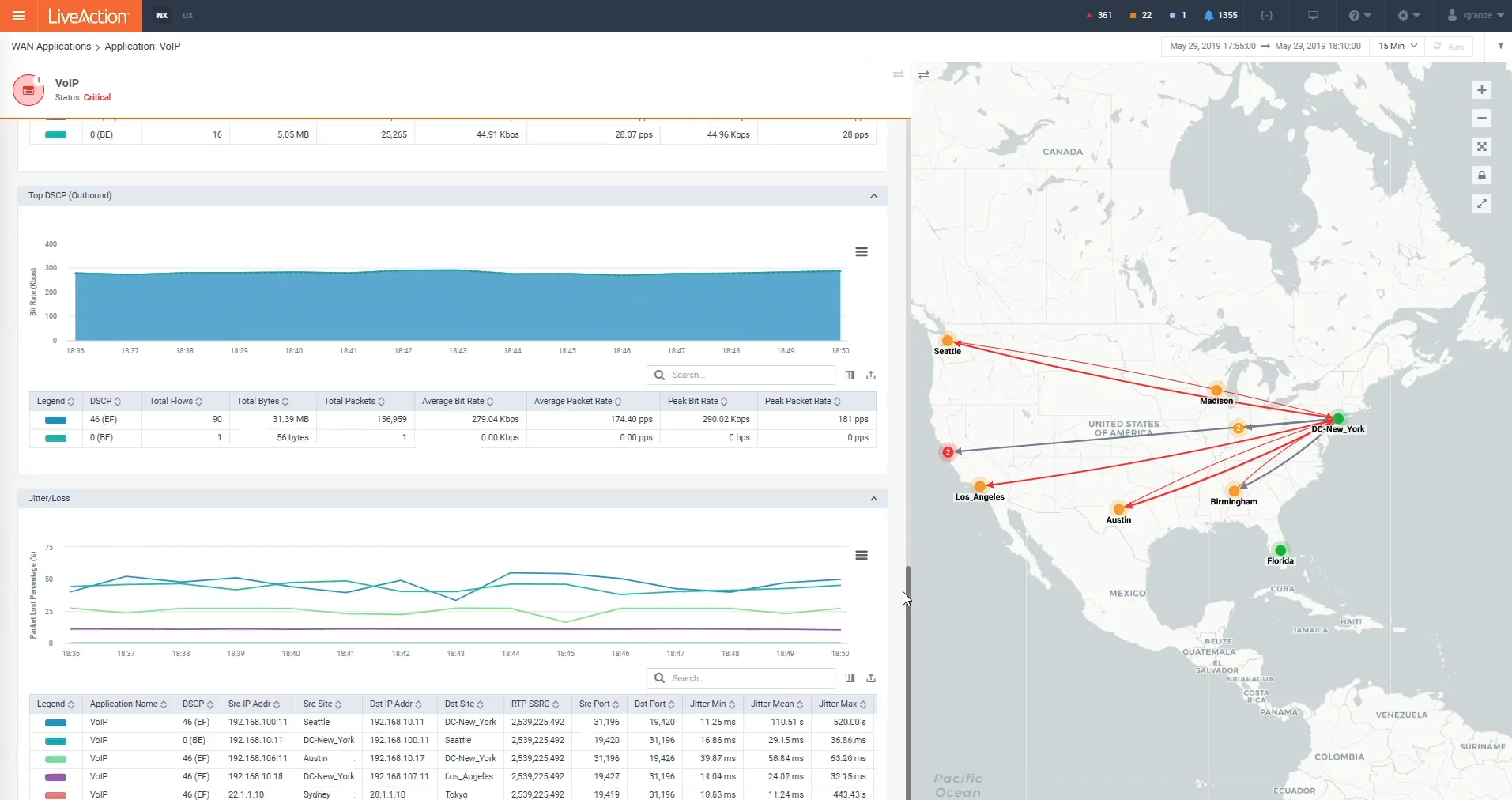Viewport: 1512px width, 800px height.
Task: Toggle the Seattle VoIP legend series
Action: (55, 723)
